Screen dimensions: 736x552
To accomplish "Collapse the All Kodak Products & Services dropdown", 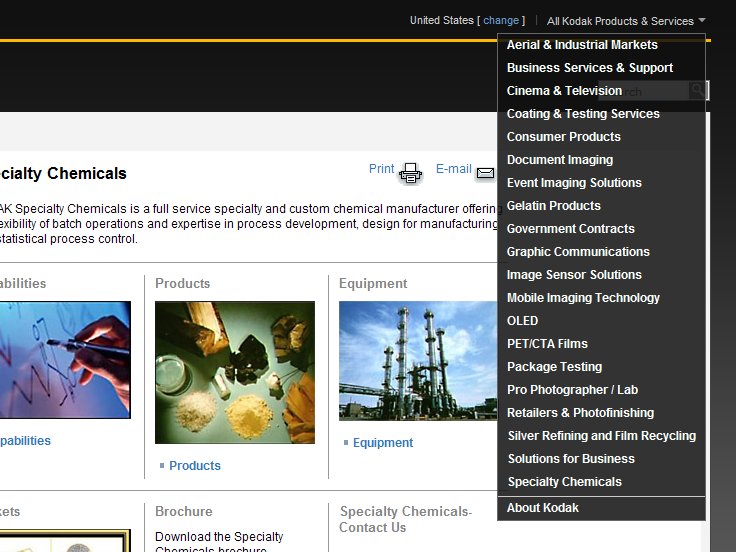I will pyautogui.click(x=626, y=21).
